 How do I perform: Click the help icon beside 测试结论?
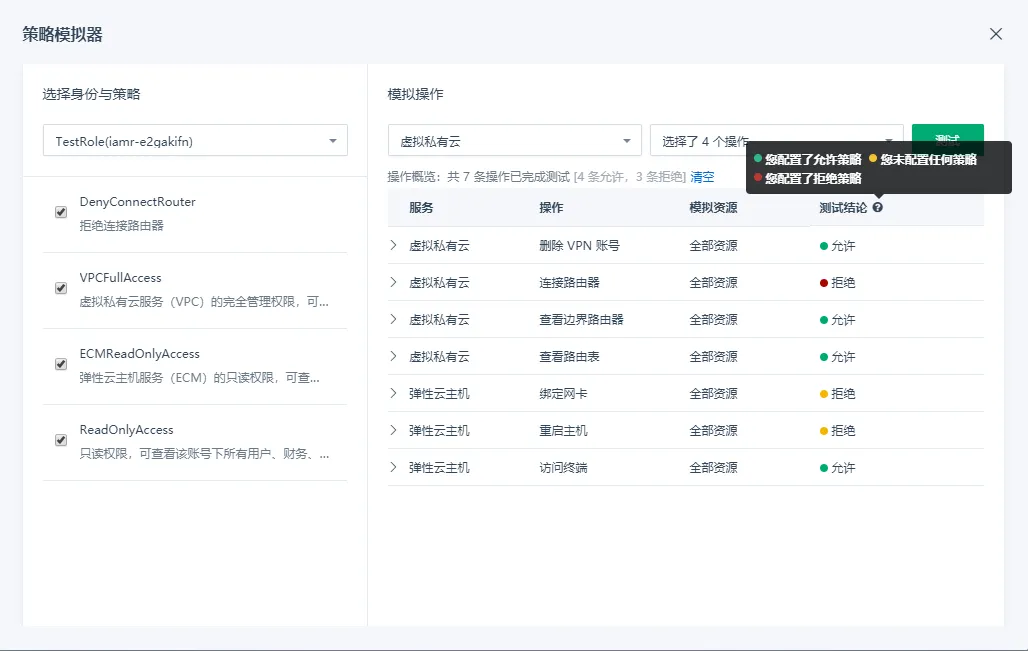878,208
